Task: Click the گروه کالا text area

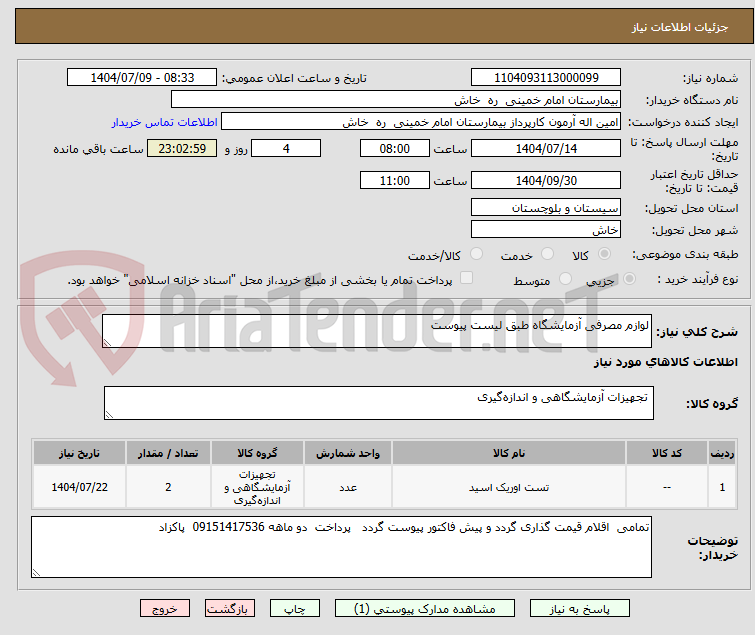Action: 378,403
